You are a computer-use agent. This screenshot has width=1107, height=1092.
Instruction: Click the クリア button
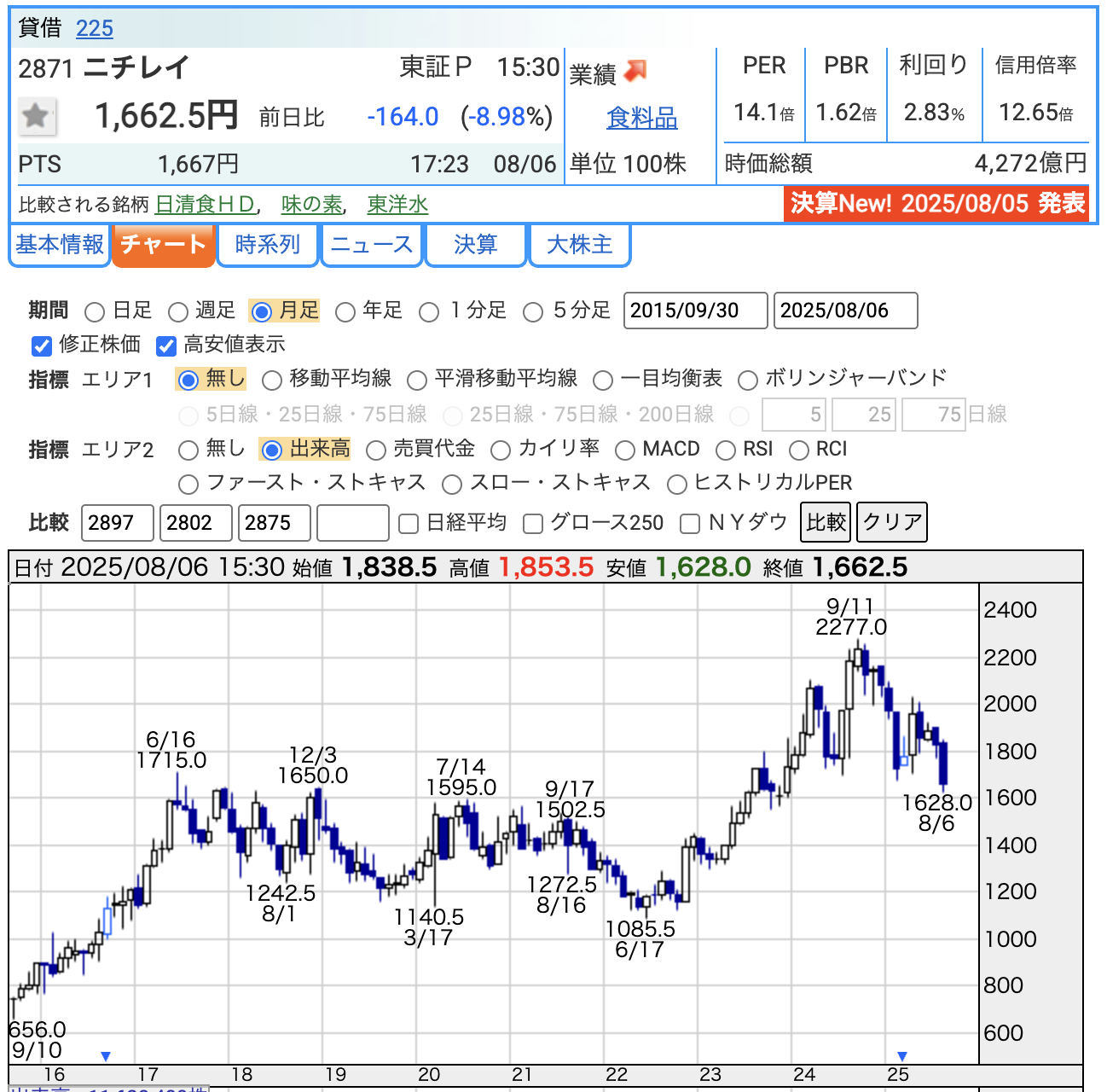point(892,521)
